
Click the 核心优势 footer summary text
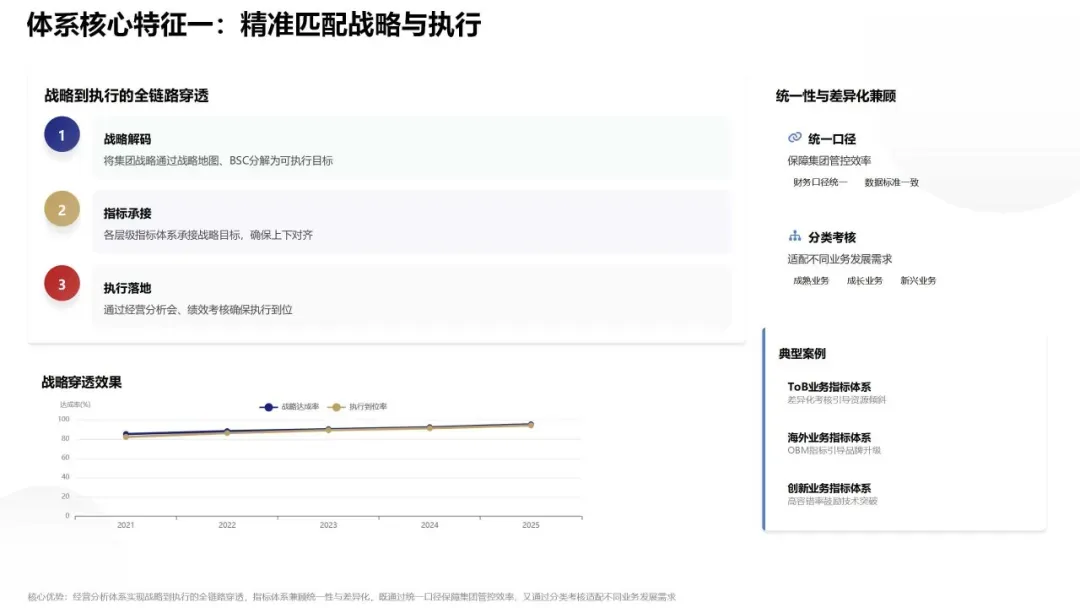point(352,597)
